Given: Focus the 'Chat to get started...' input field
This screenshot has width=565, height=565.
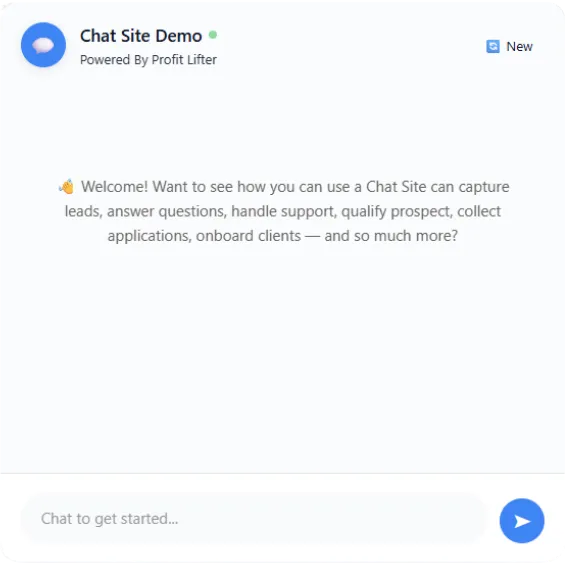Looking at the screenshot, I should pos(254,519).
